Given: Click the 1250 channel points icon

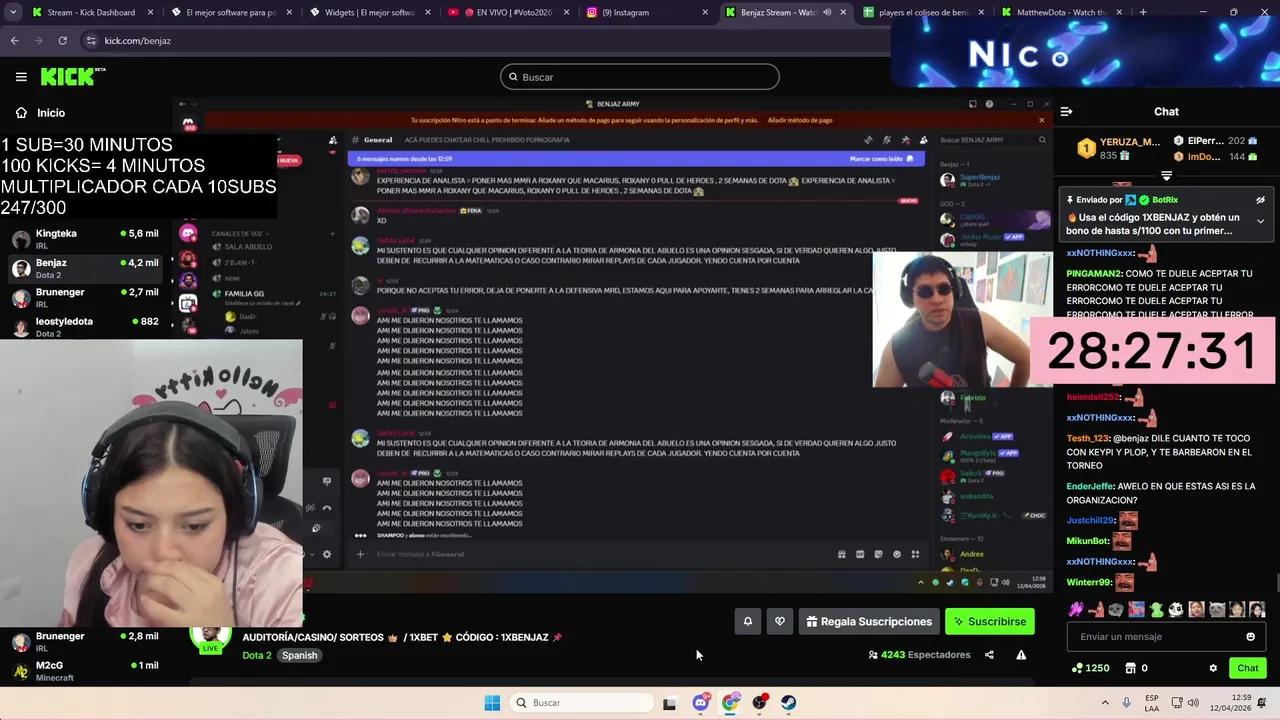Looking at the screenshot, I should (x=1090, y=668).
